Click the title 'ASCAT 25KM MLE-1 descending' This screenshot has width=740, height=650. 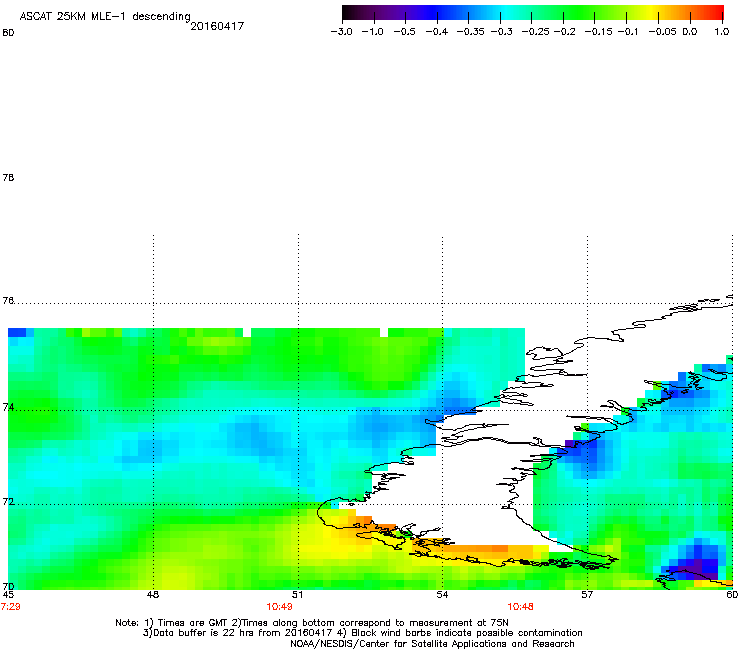click(x=105, y=17)
